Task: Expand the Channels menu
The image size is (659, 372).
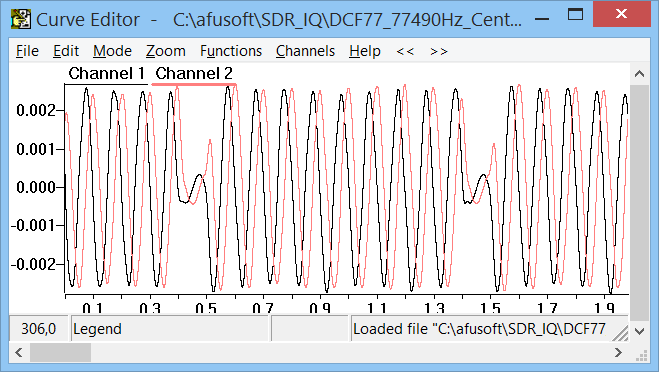Action: point(305,51)
